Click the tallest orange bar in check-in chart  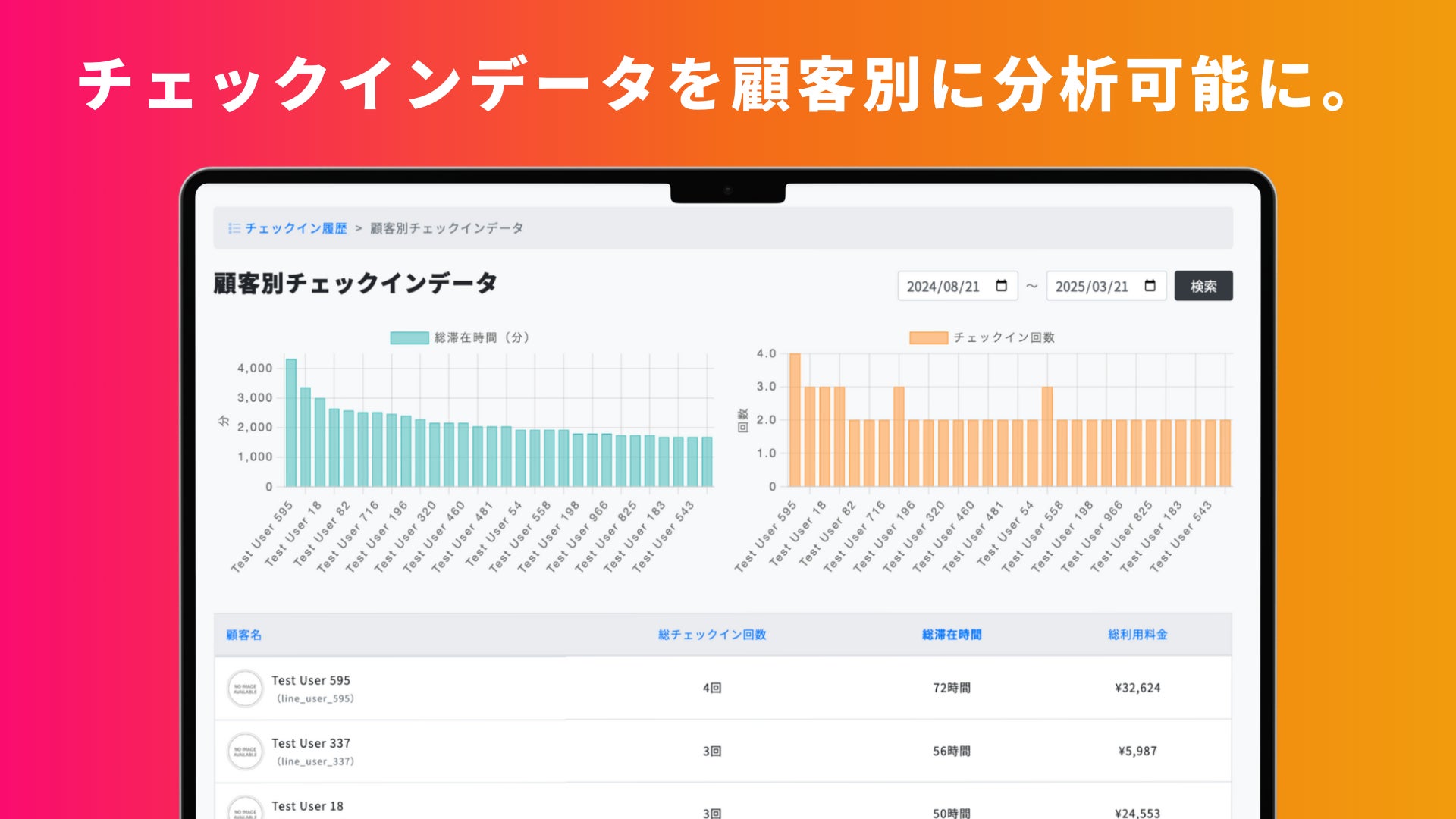795,421
